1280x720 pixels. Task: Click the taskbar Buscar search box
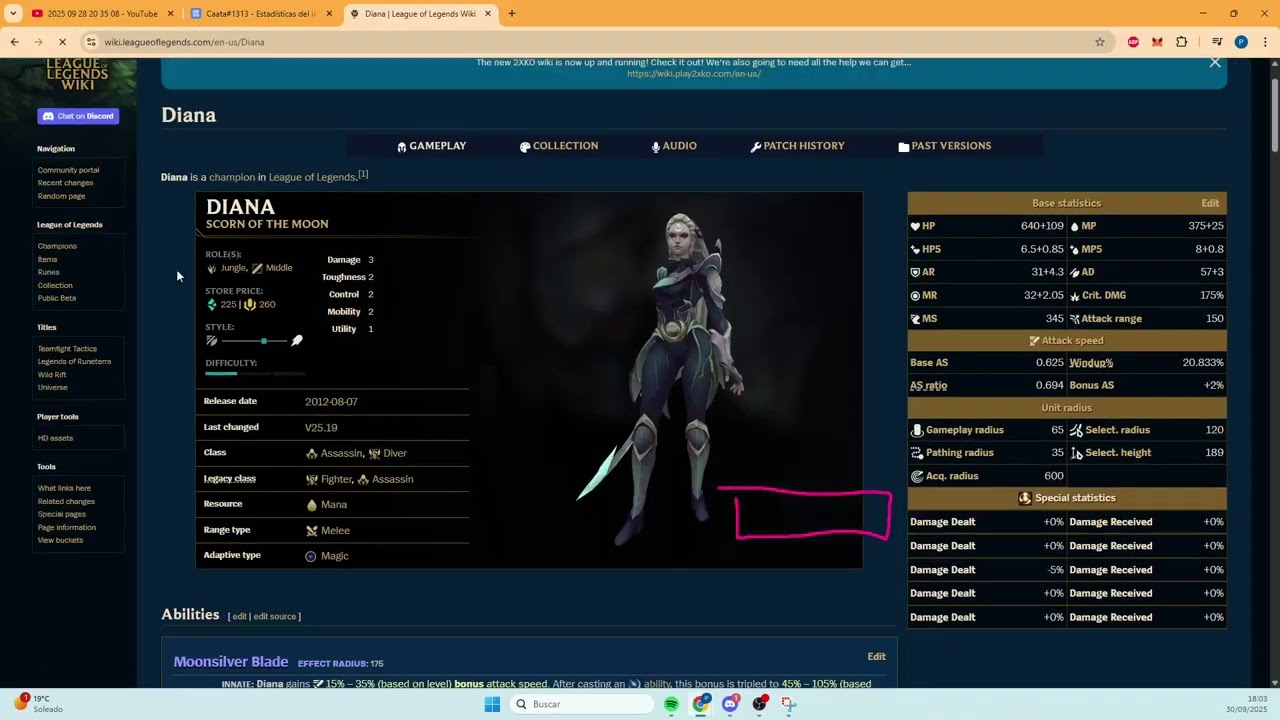pyautogui.click(x=581, y=704)
